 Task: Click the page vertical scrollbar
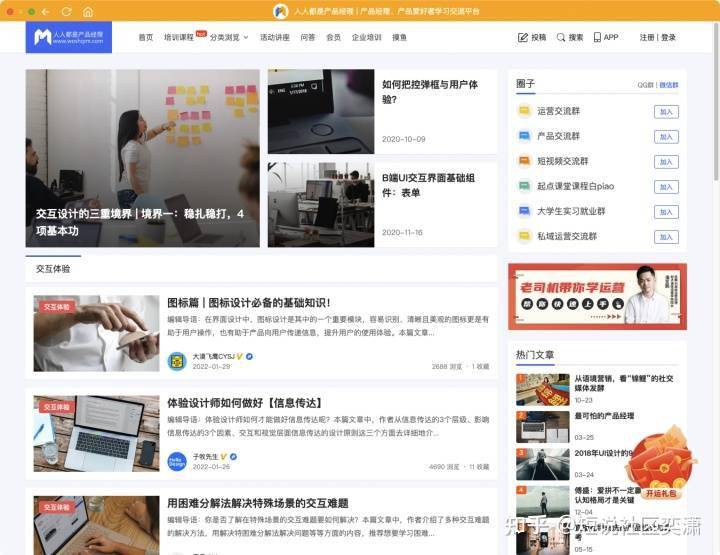coord(717,101)
